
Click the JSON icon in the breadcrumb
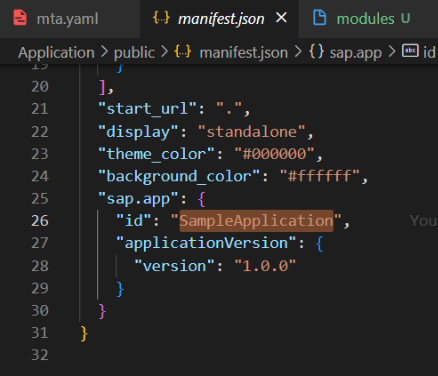[183, 52]
